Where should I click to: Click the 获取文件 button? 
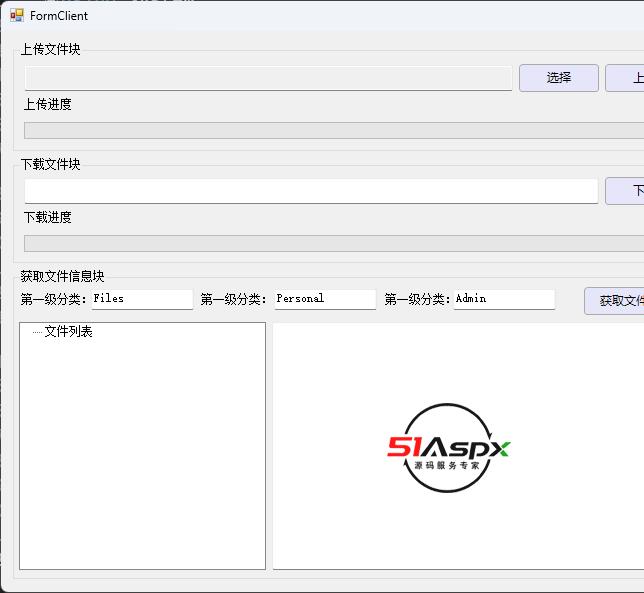pos(614,301)
